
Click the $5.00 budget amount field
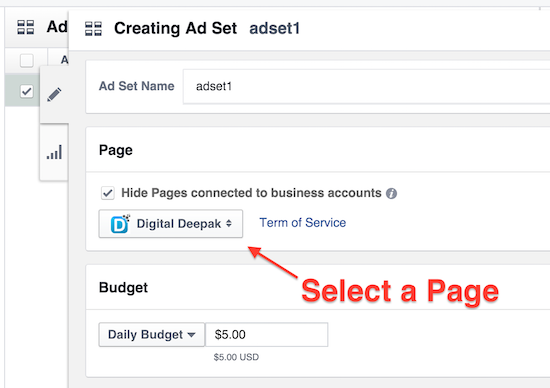tap(267, 335)
